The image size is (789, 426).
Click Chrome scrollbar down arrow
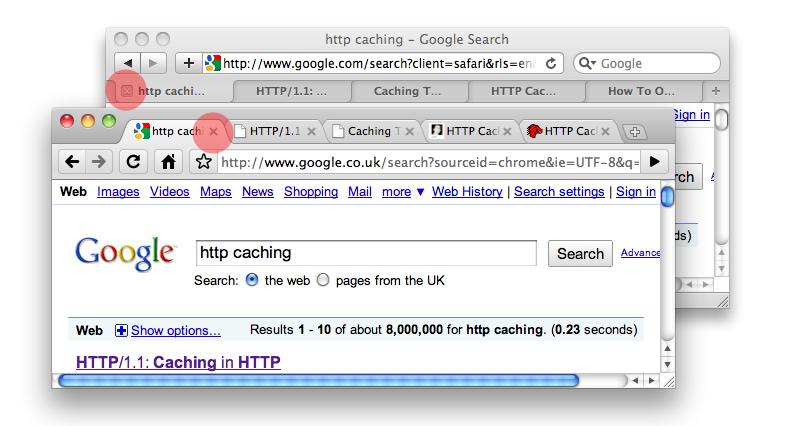pos(667,365)
